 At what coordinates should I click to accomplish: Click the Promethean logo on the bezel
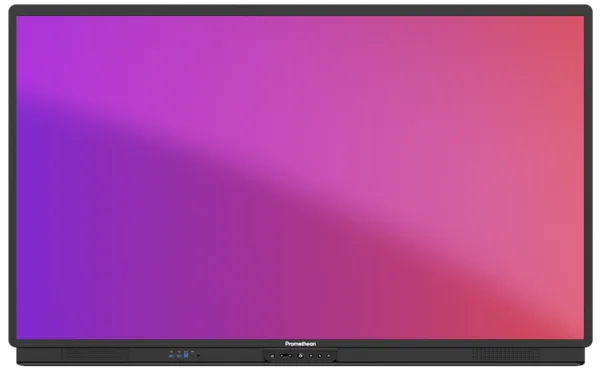pos(300,344)
